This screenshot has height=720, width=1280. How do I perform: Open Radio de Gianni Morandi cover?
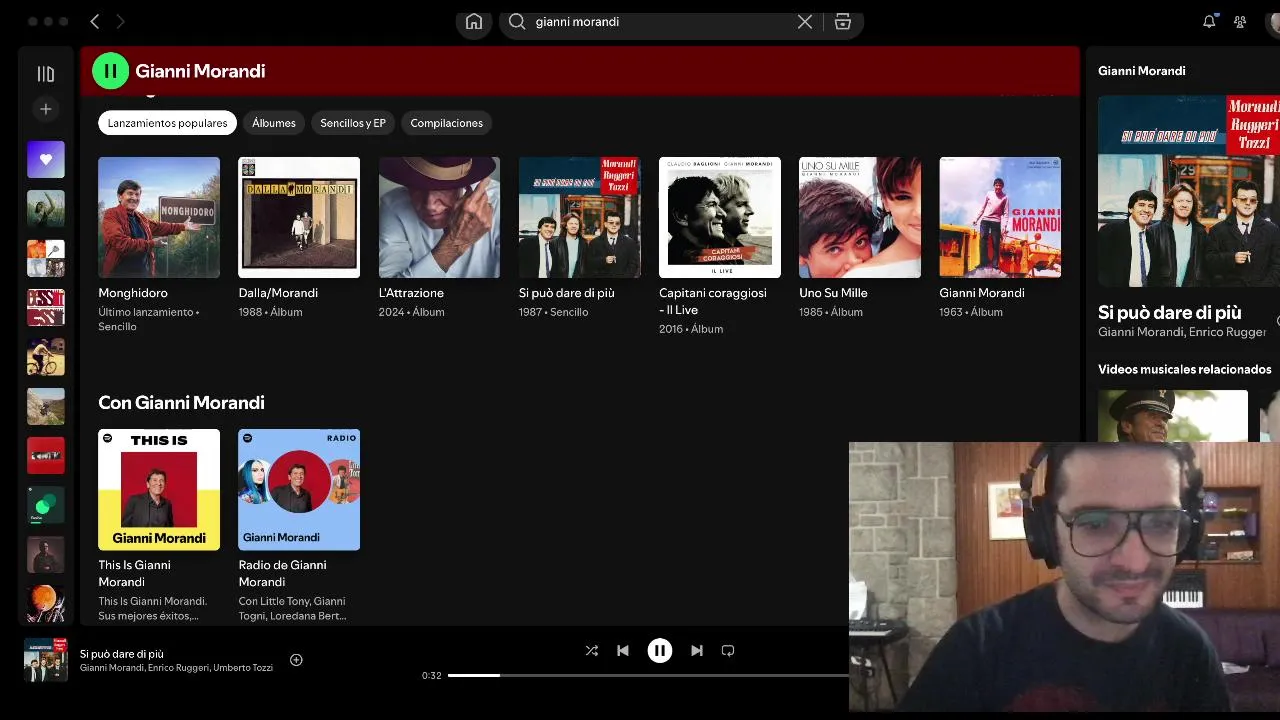[x=299, y=489]
